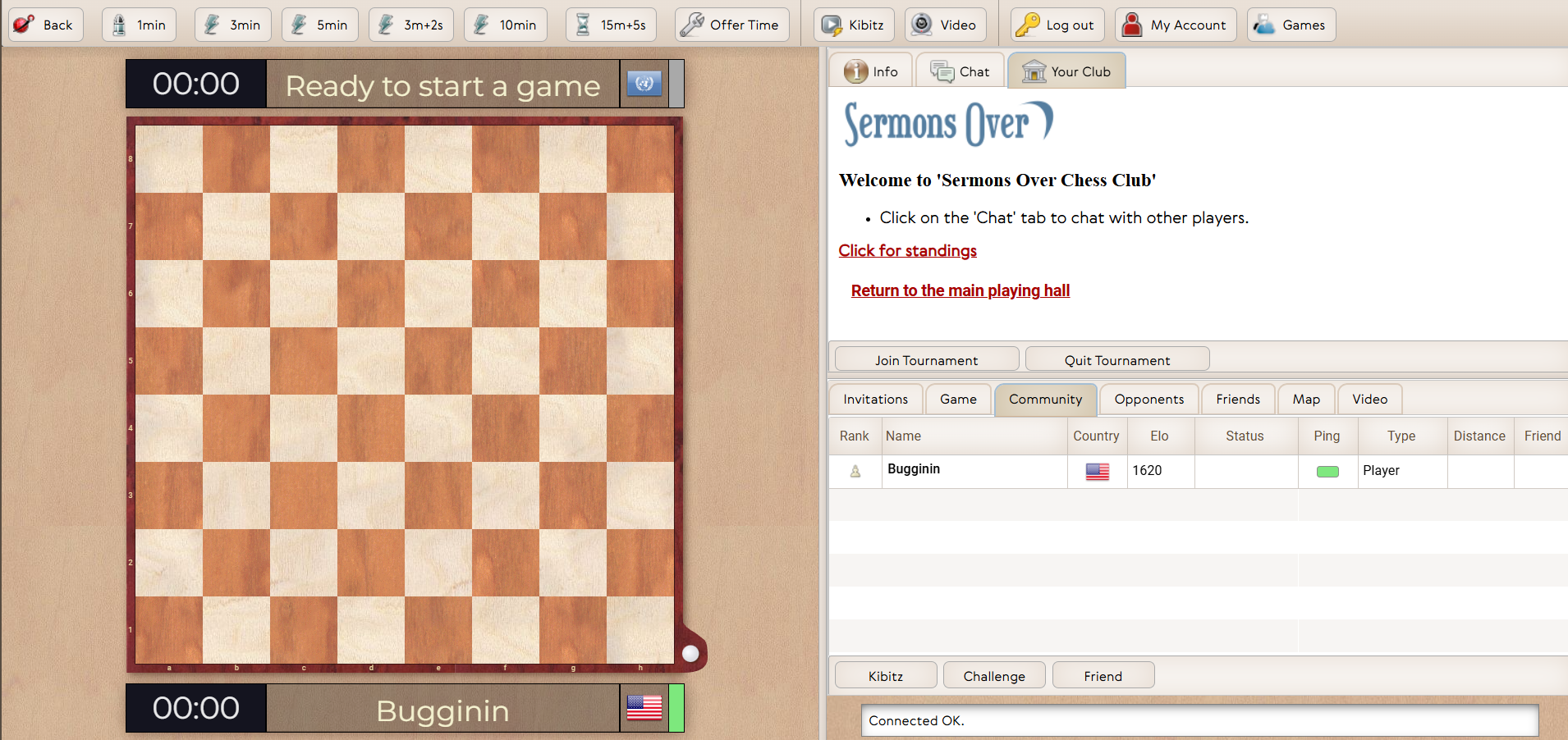1568x740 pixels.
Task: Show the Map tab
Action: pyautogui.click(x=1305, y=400)
